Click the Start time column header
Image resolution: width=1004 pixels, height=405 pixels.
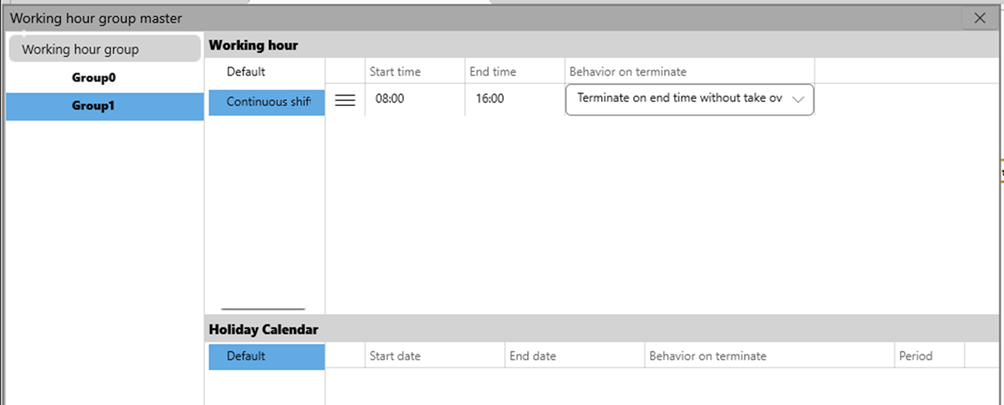(x=395, y=72)
